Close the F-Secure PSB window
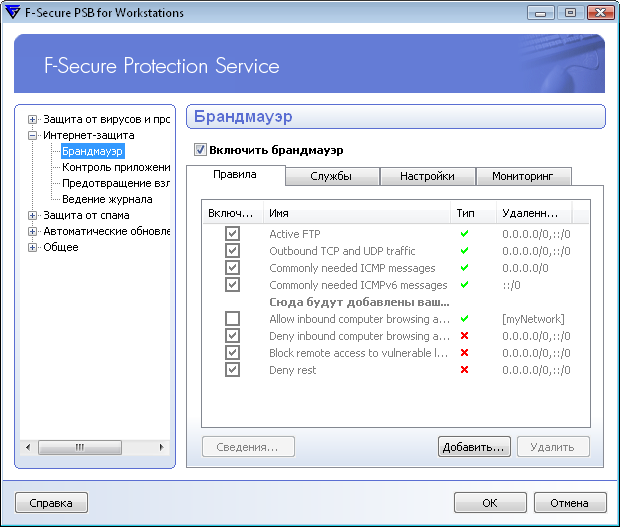Viewport: 620px width, 527px height. pos(600,13)
